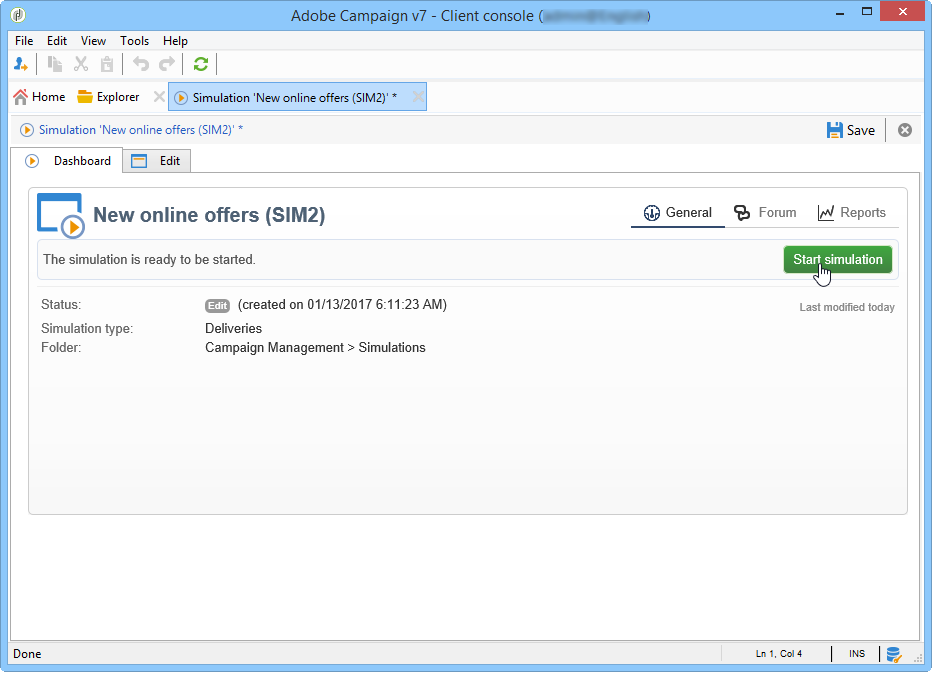Click the large simulation icon beside the title
Viewport: 950px width, 693px height.
61,216
